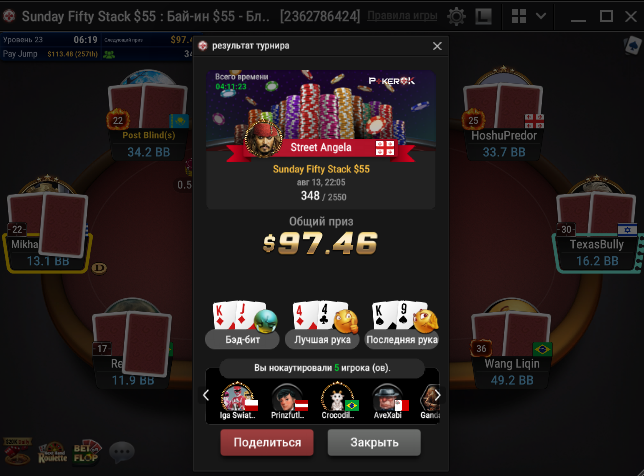Open the four-square table grid view

pos(519,16)
